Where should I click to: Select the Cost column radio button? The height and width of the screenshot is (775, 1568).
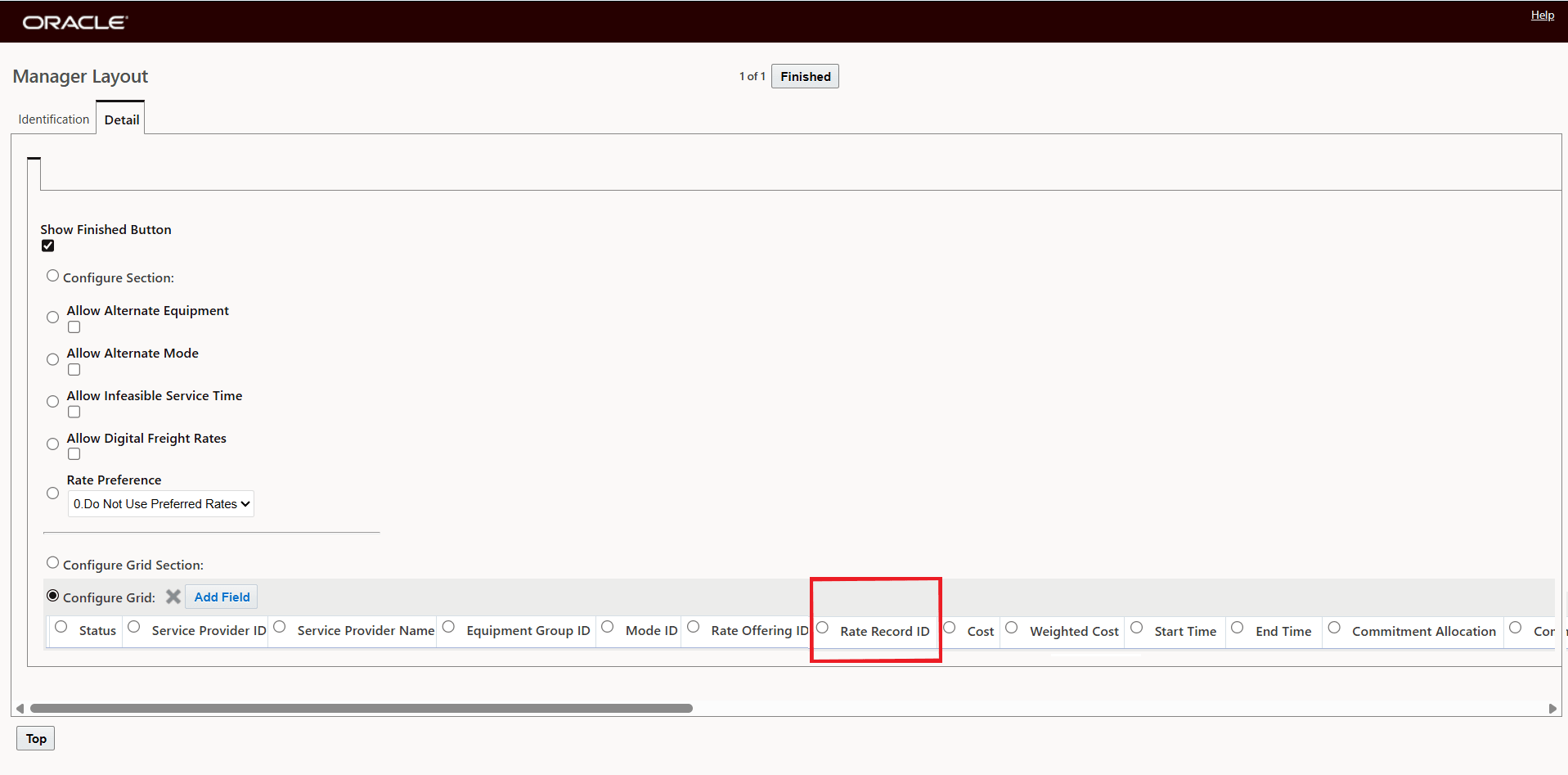950,628
